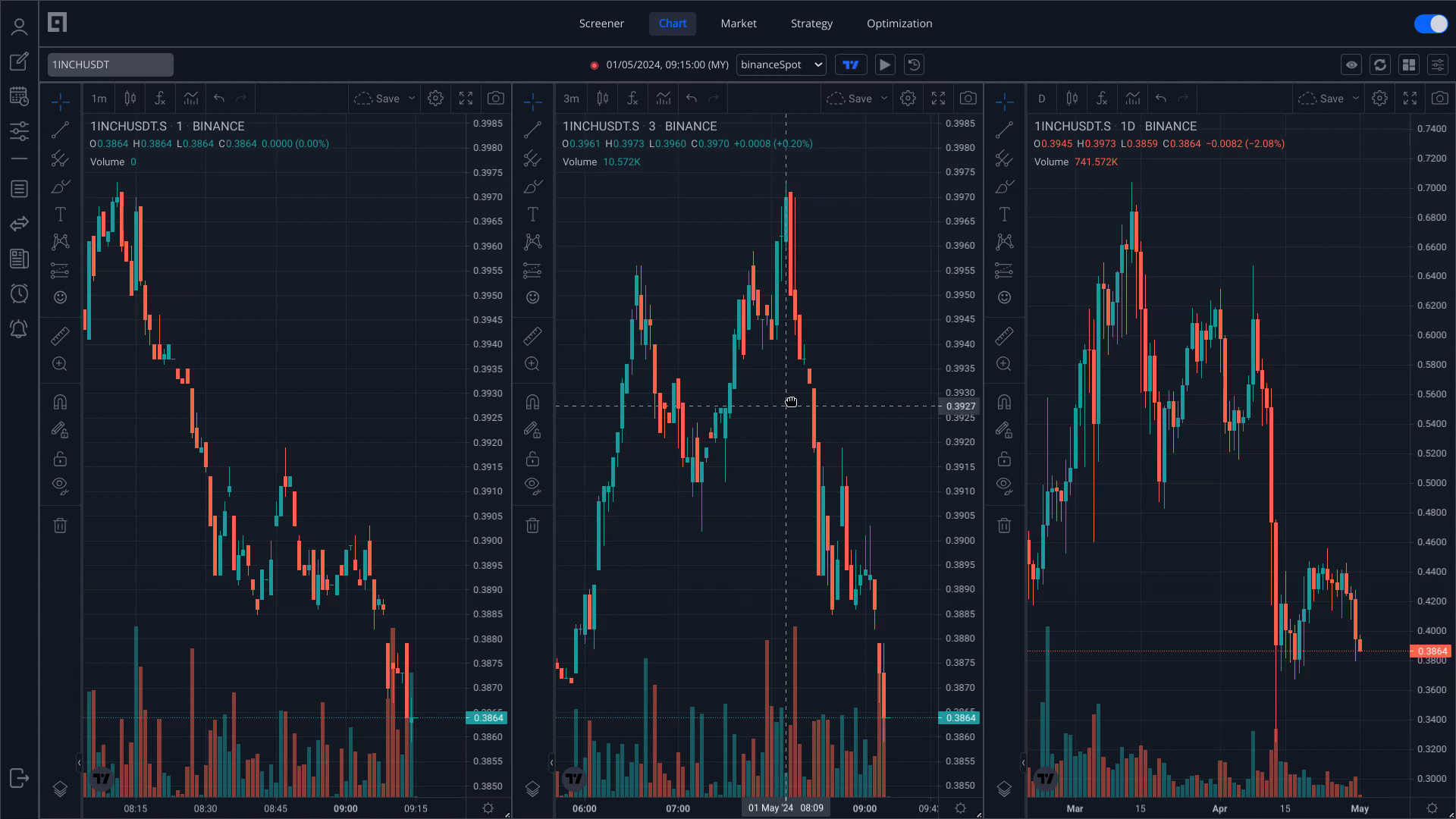Click the play replay button
Viewport: 1456px width, 819px height.
coord(885,65)
